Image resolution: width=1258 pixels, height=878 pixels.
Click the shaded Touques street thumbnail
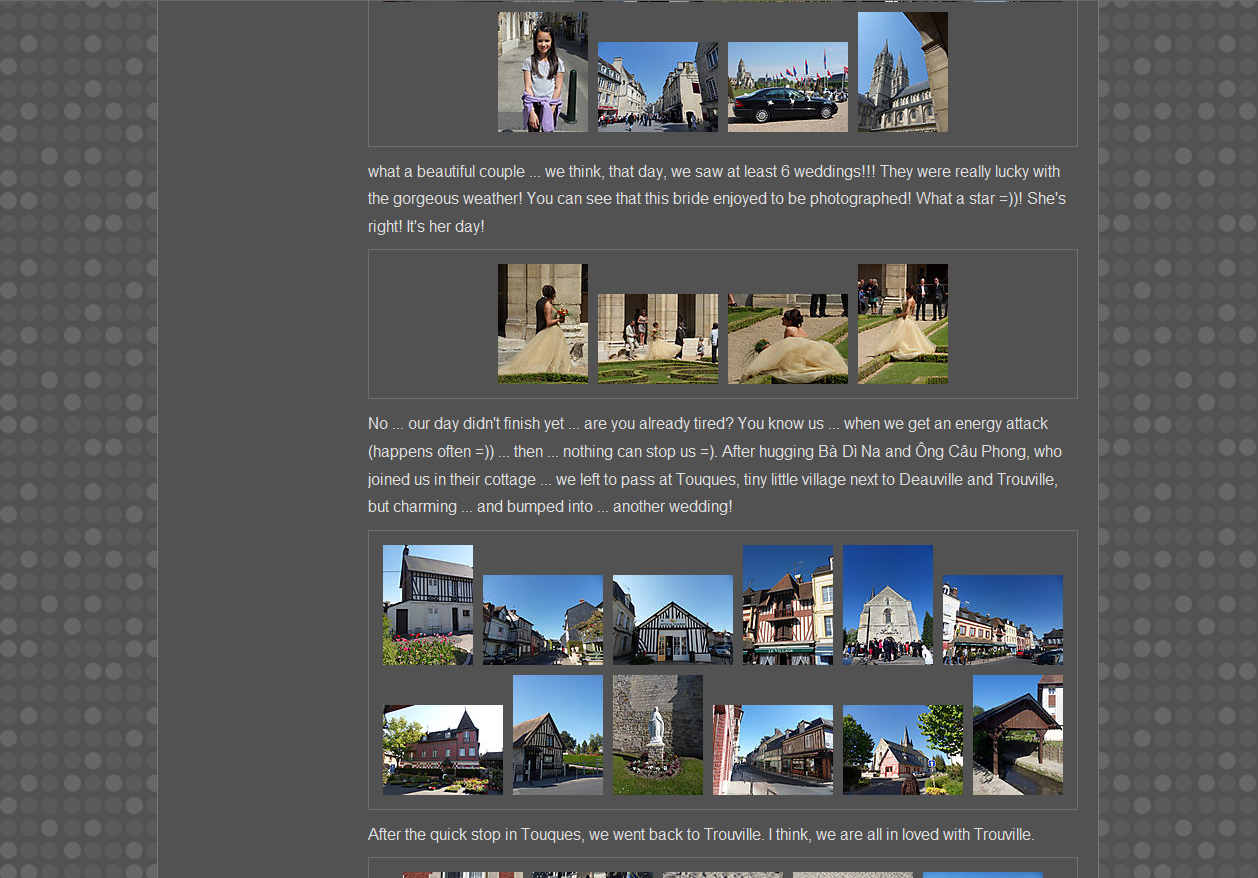542,620
